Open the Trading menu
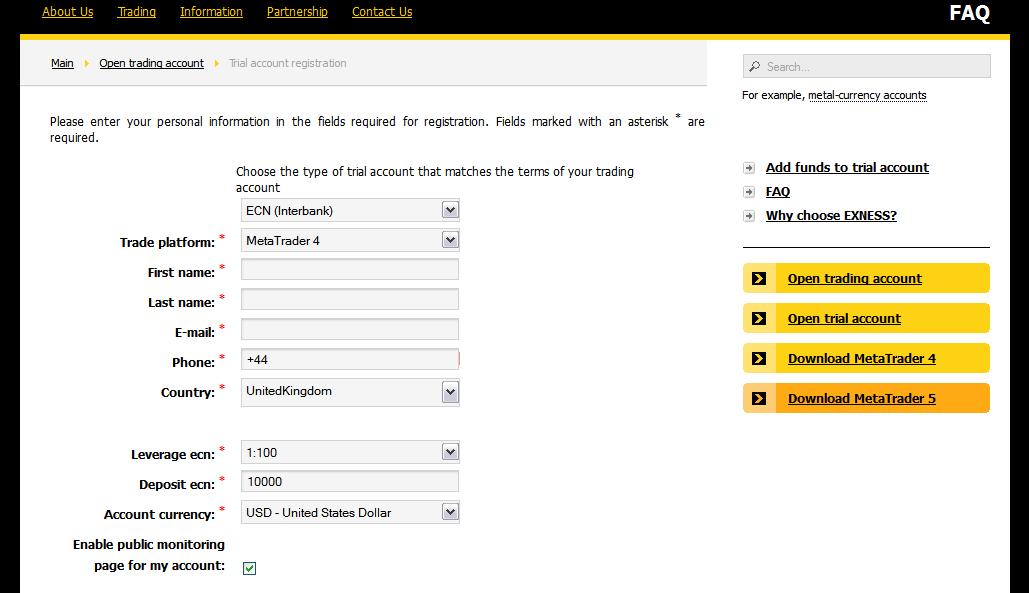 click(136, 12)
